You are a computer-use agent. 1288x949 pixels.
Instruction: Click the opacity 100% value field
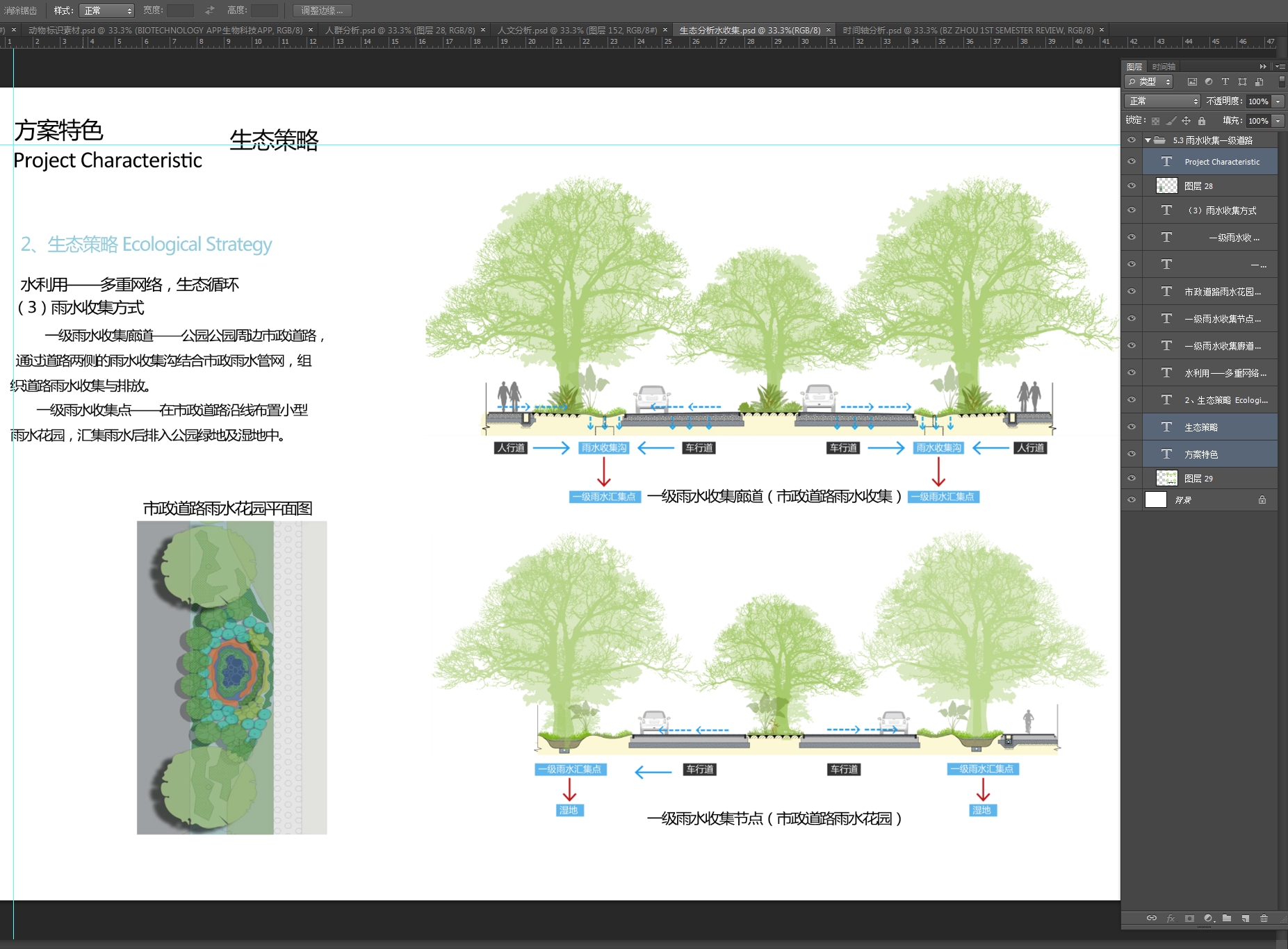point(1259,101)
